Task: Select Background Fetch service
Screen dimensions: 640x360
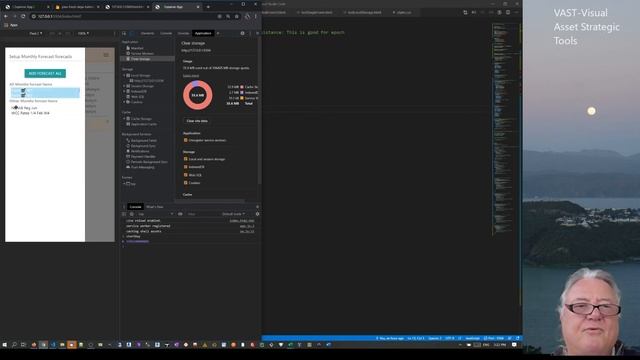Action: click(x=141, y=140)
